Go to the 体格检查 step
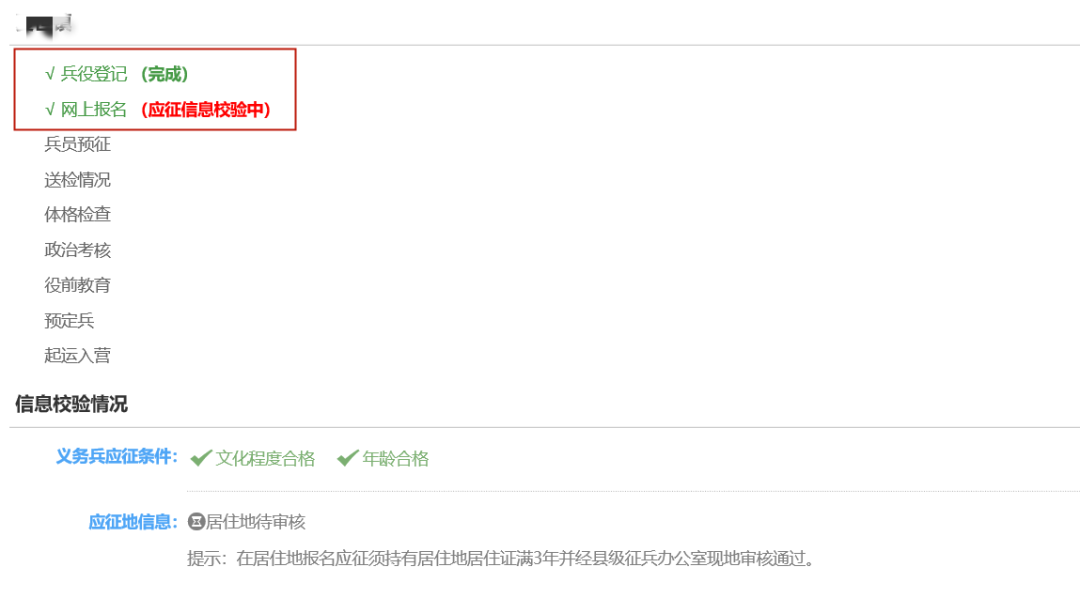Image resolution: width=1080 pixels, height=598 pixels. (77, 215)
